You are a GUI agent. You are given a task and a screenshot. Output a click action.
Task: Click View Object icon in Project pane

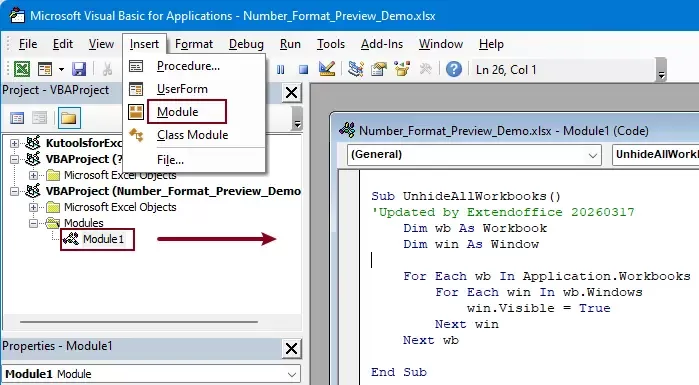39,118
